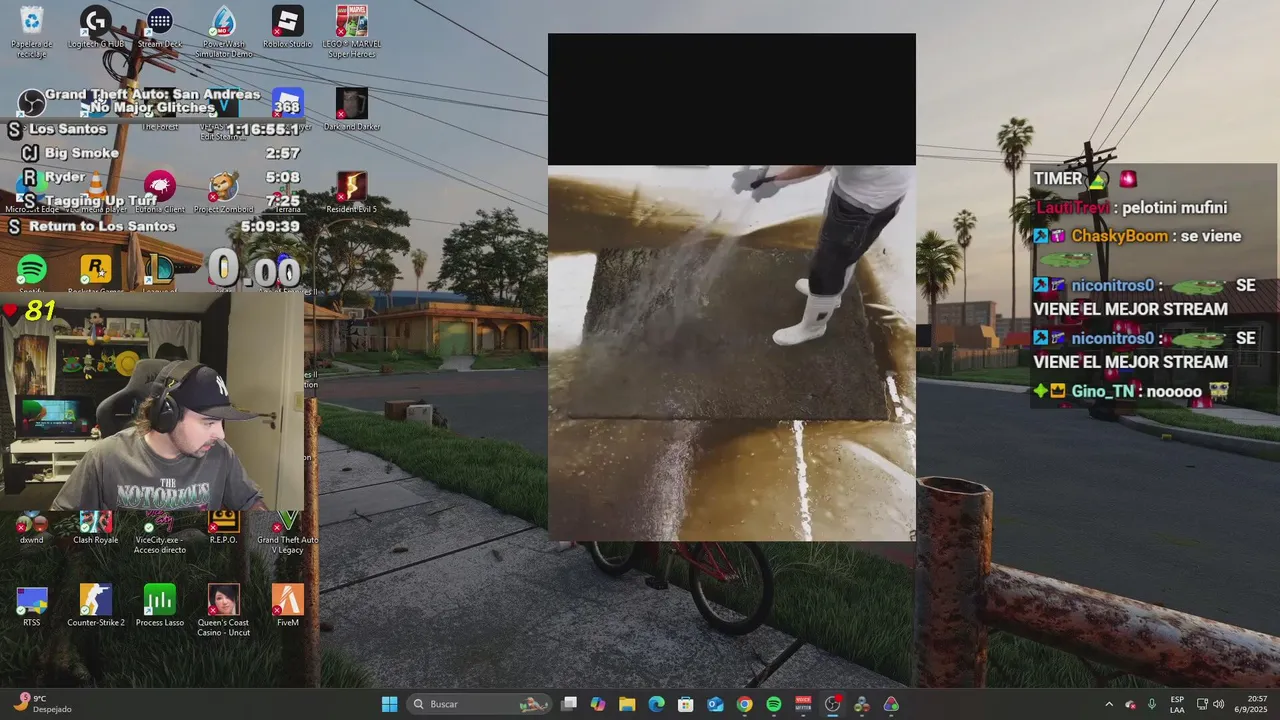Open the Stream Deck desktop shortcut
The width and height of the screenshot is (1280, 720).
(x=160, y=28)
